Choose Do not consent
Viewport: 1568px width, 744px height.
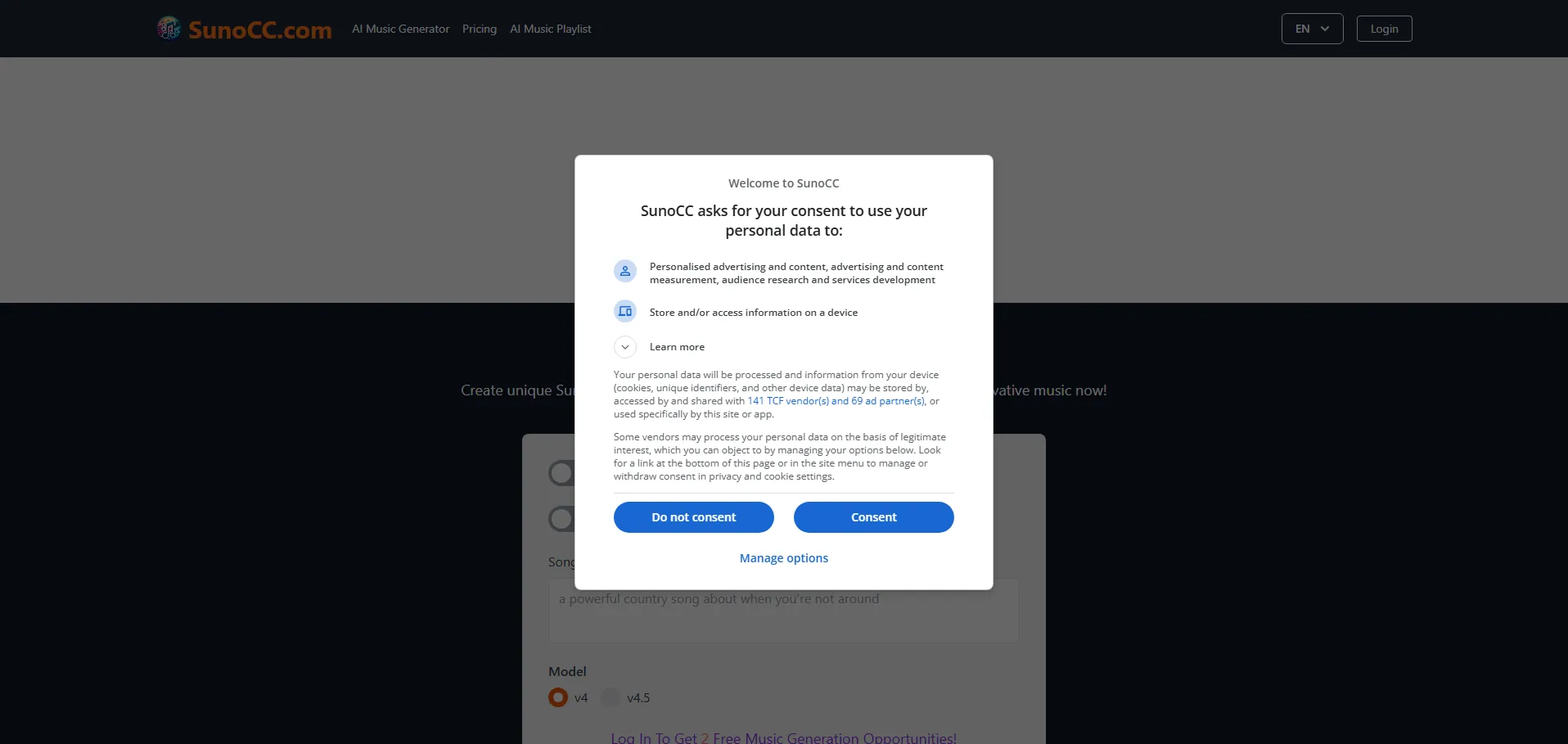click(693, 517)
